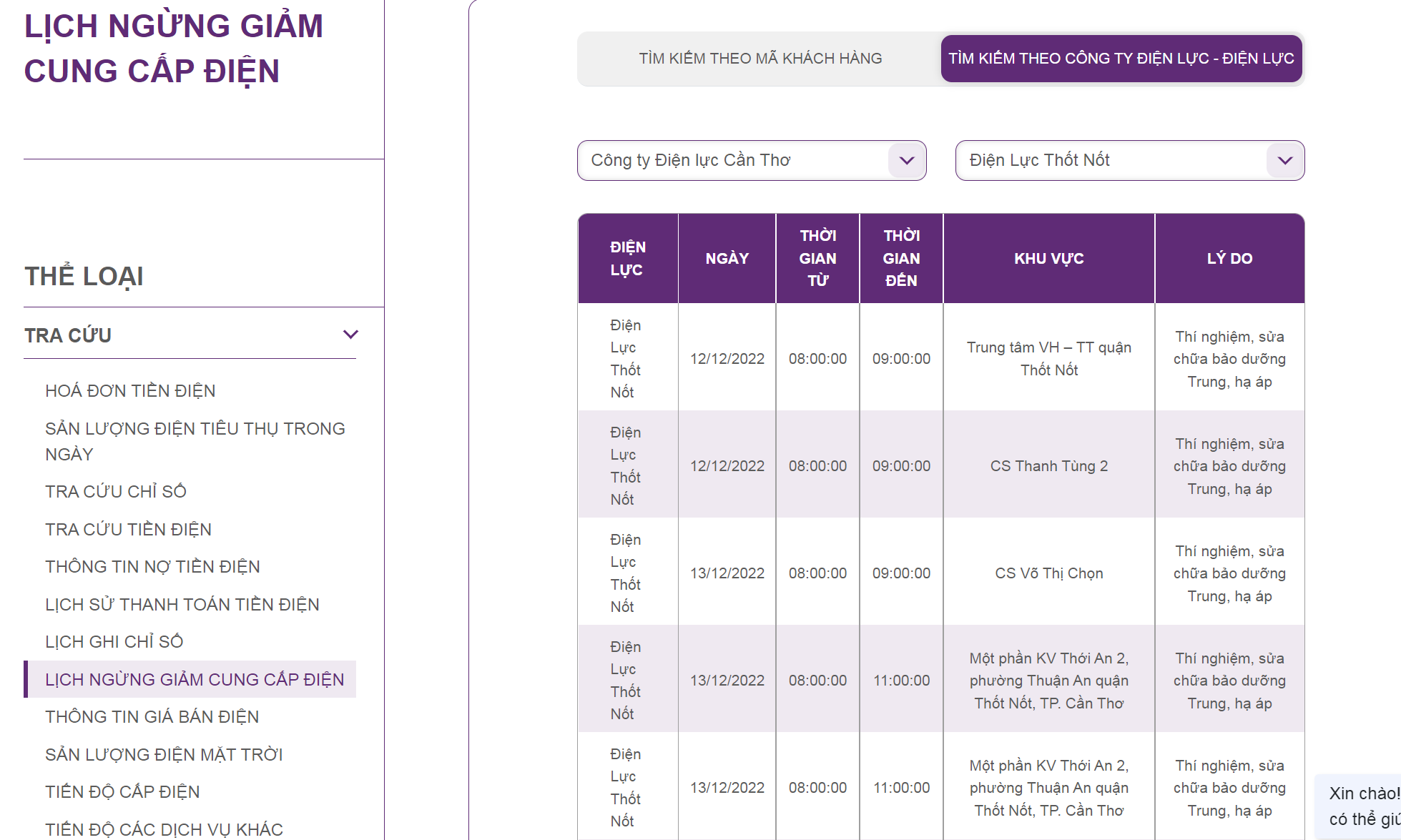
Task: Open Sản lượng điện tiêu thụ trong ngày
Action: 195,441
